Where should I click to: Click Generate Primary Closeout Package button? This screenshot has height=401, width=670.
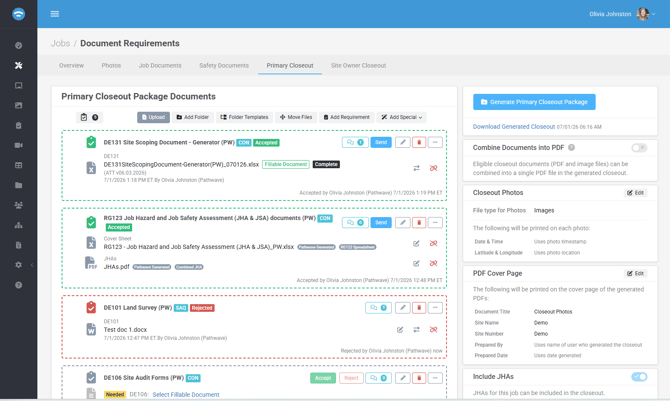pyautogui.click(x=534, y=102)
